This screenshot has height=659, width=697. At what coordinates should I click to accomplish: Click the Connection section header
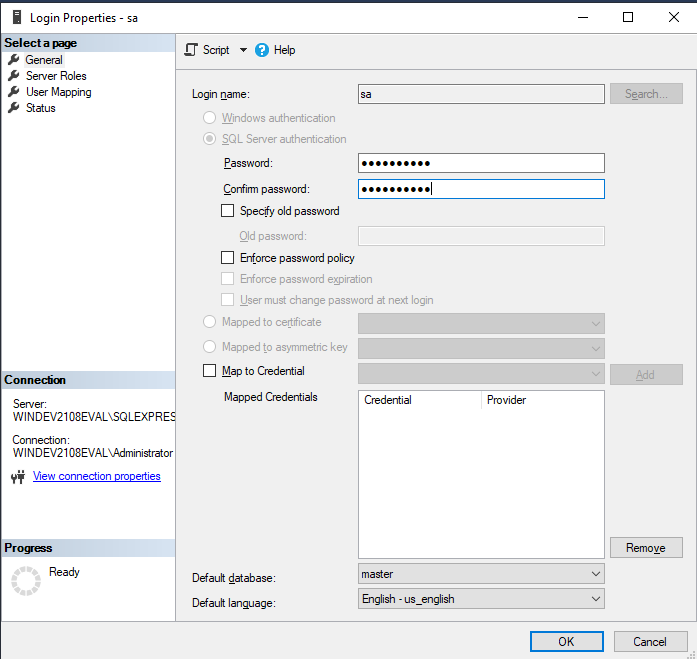[88, 380]
